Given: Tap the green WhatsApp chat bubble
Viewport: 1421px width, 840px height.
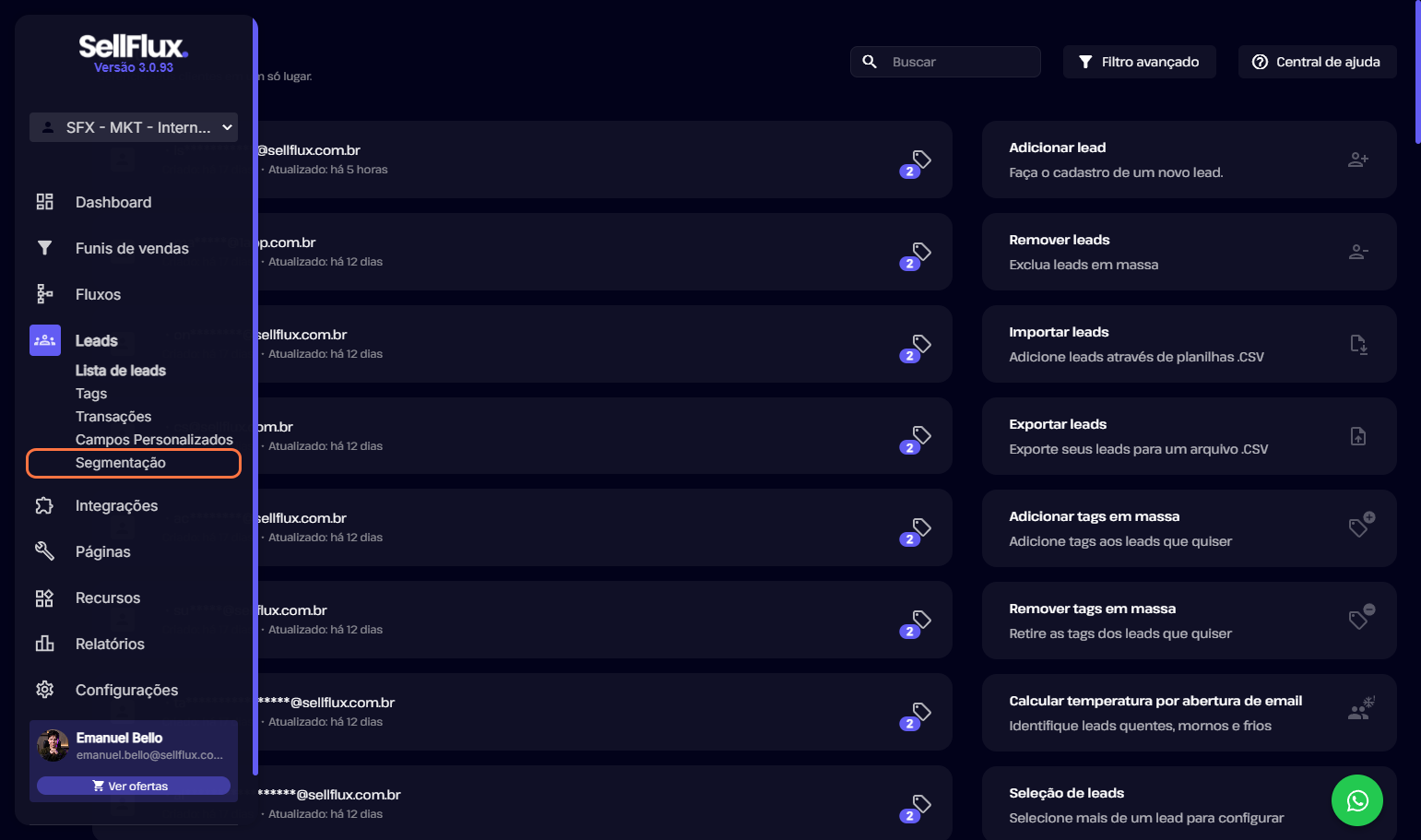Looking at the screenshot, I should 1356,800.
